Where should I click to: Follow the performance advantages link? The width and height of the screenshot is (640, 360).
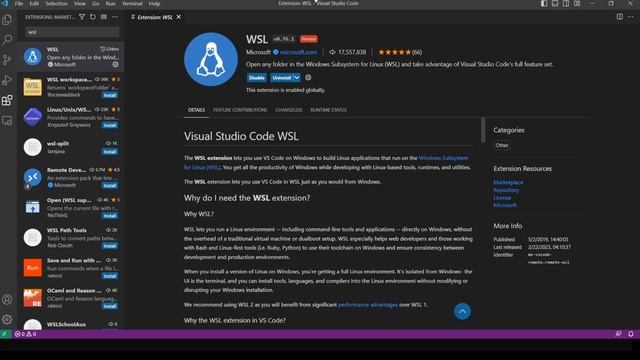coord(368,305)
